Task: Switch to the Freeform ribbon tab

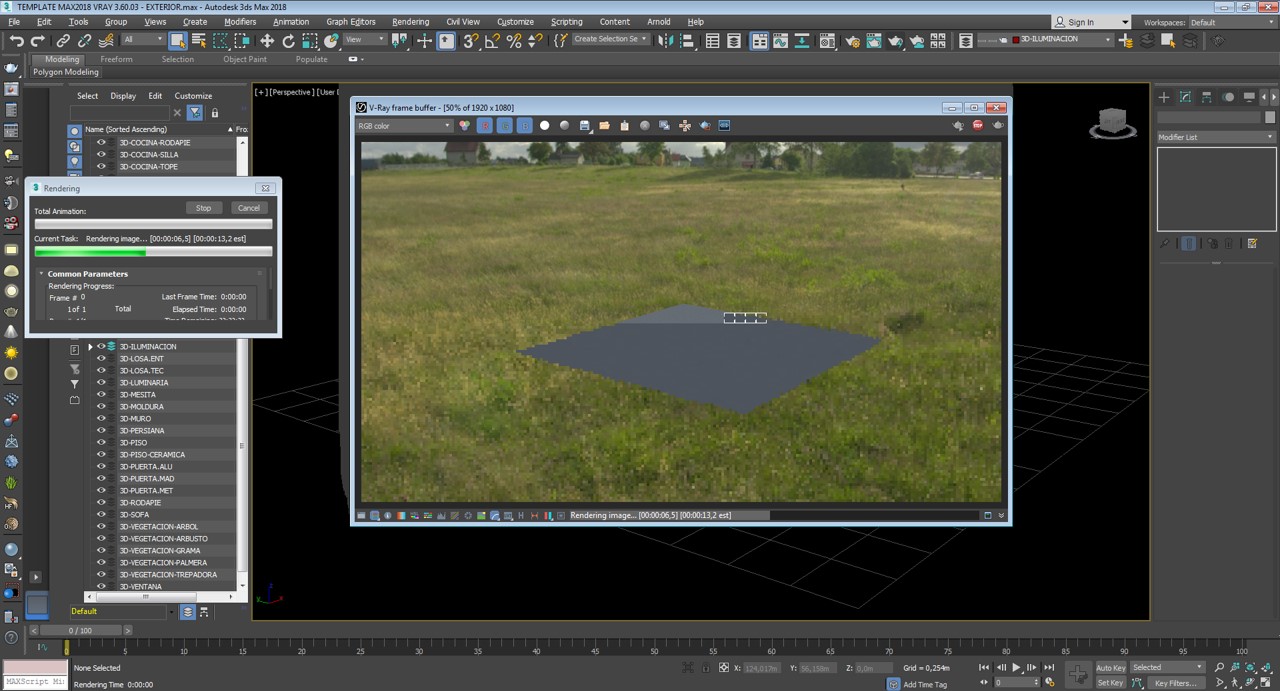Action: (x=116, y=59)
